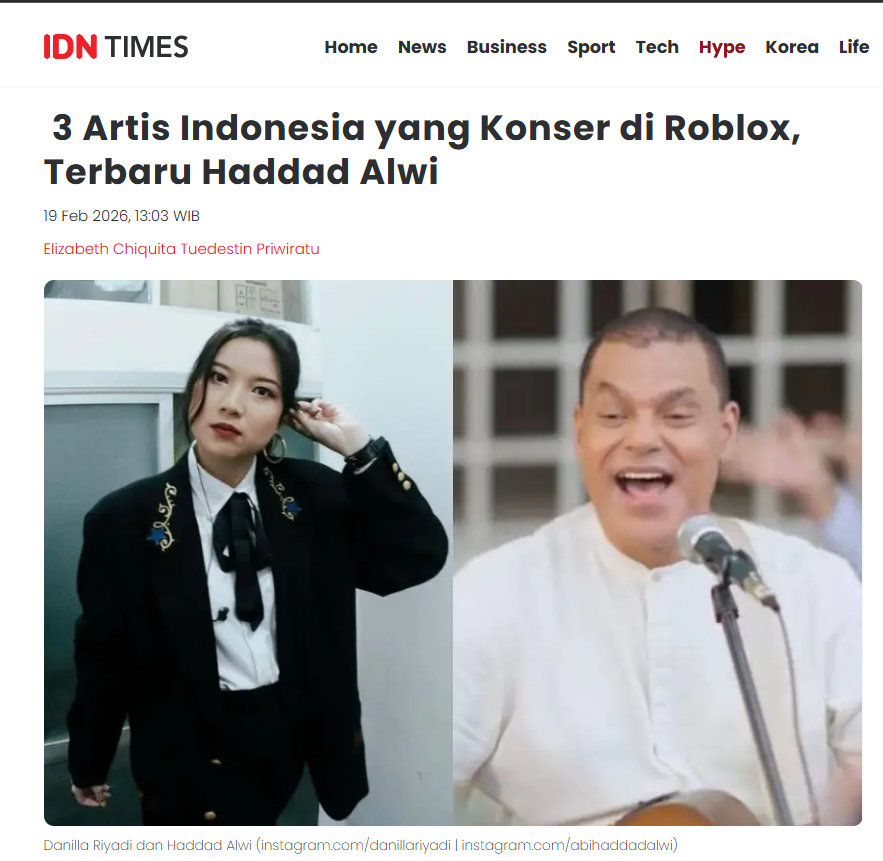Open the Tech section
Viewport: 883px width, 861px height.
[657, 47]
